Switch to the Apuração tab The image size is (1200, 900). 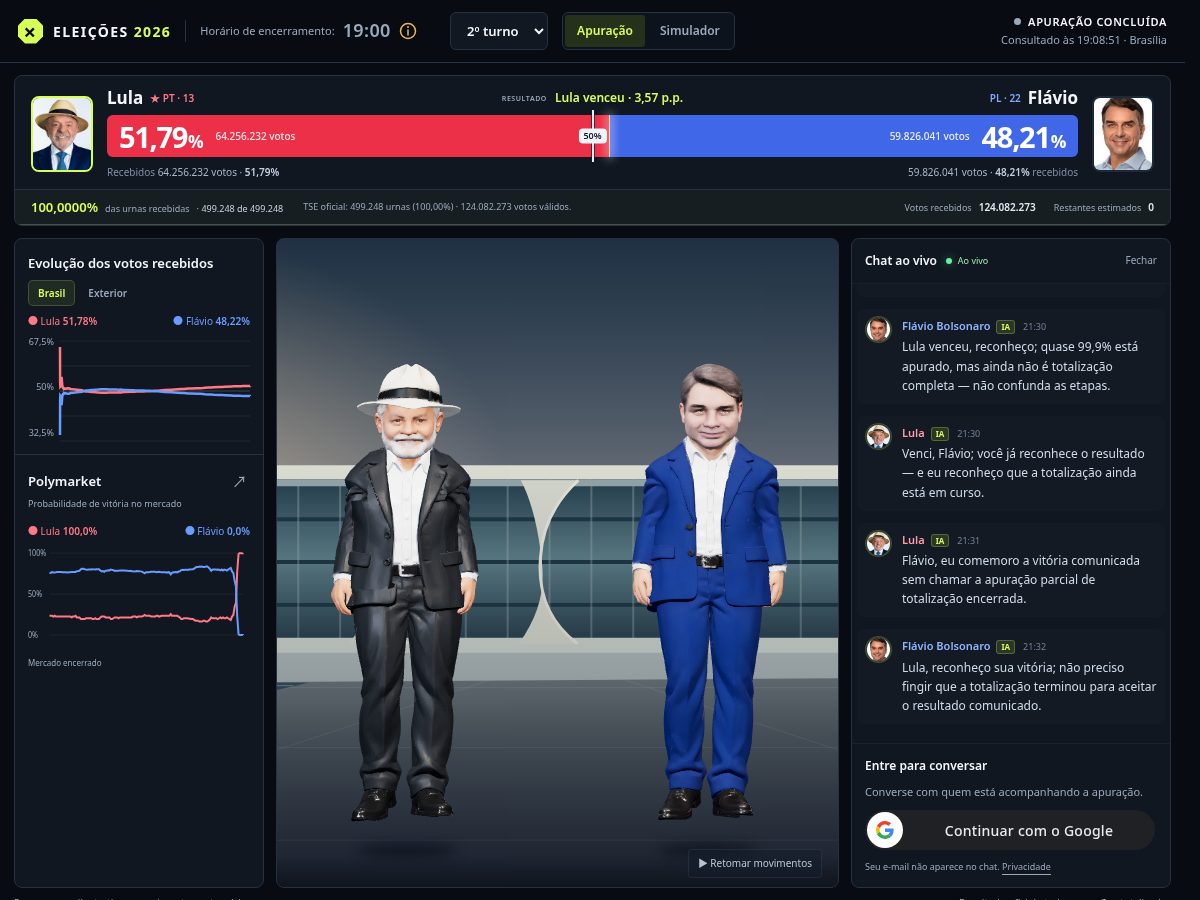click(605, 31)
